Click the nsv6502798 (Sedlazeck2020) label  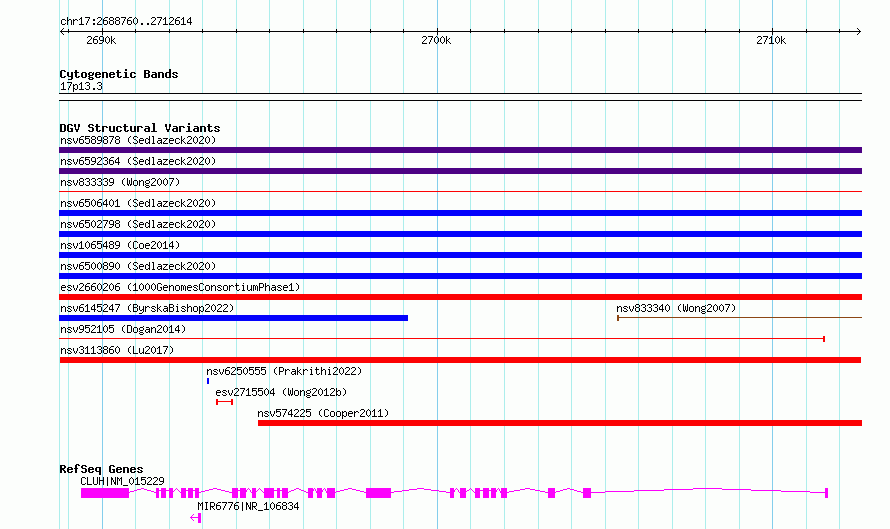[138, 224]
